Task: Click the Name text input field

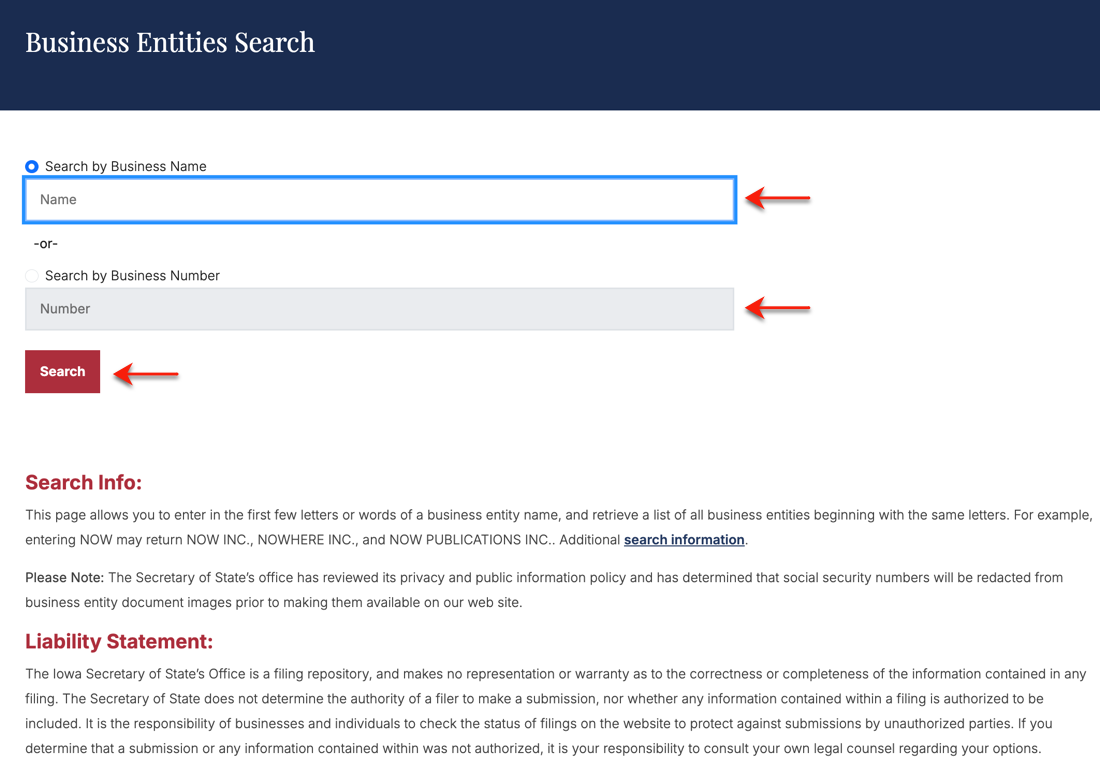Action: pos(380,200)
